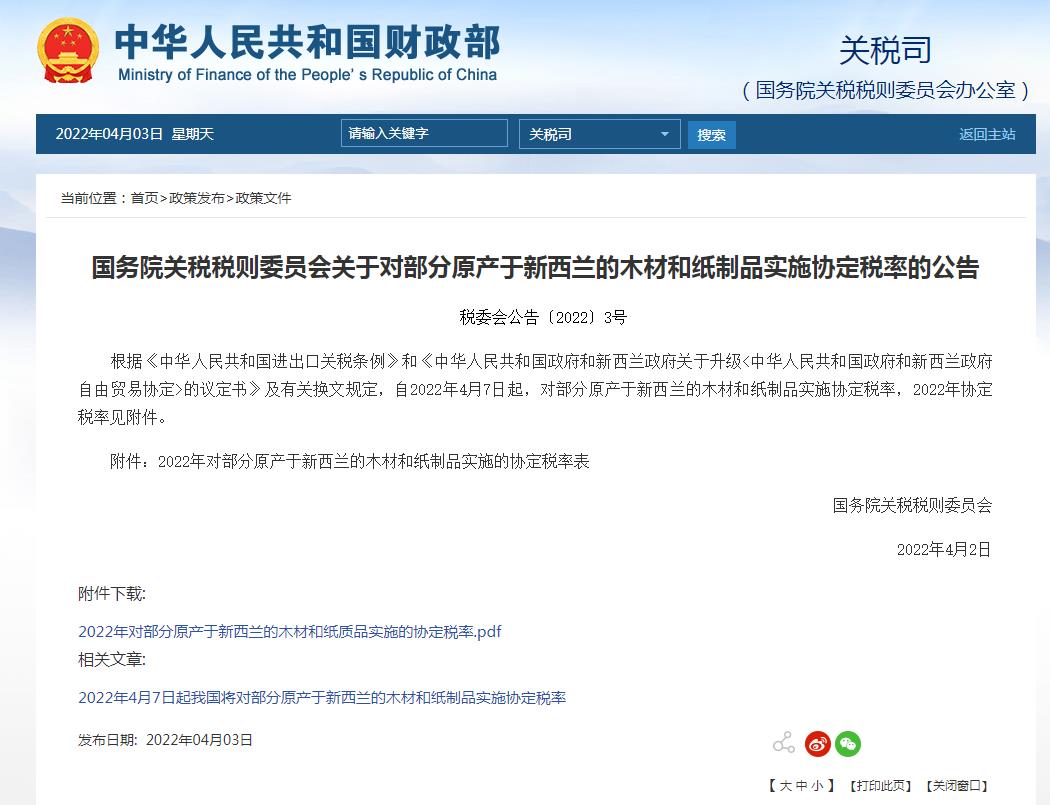Open 政策发布 in the breadcrumb
Image resolution: width=1050 pixels, height=805 pixels.
point(196,198)
